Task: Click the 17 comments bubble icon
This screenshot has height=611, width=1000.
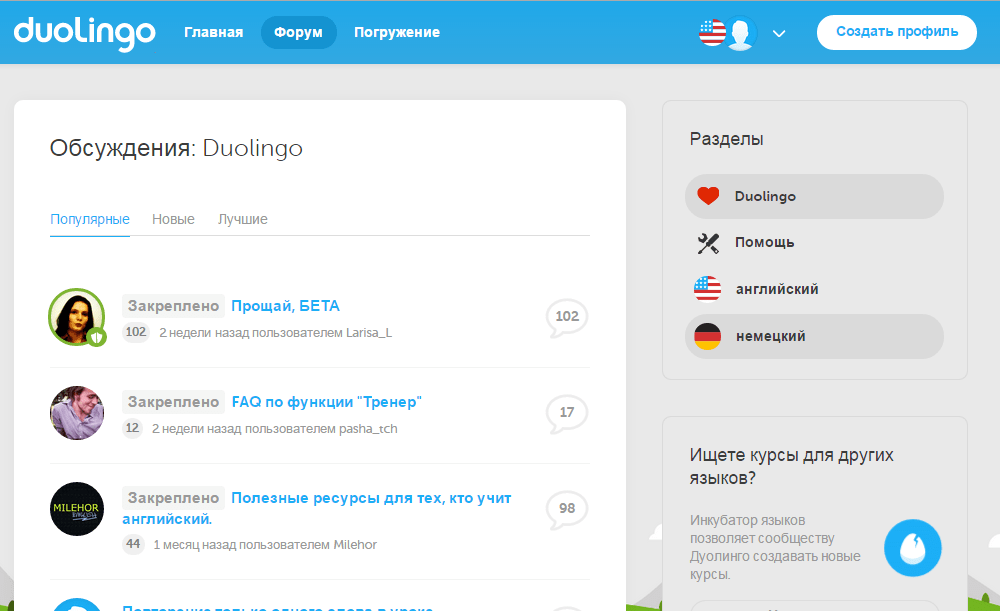Action: pos(566,413)
